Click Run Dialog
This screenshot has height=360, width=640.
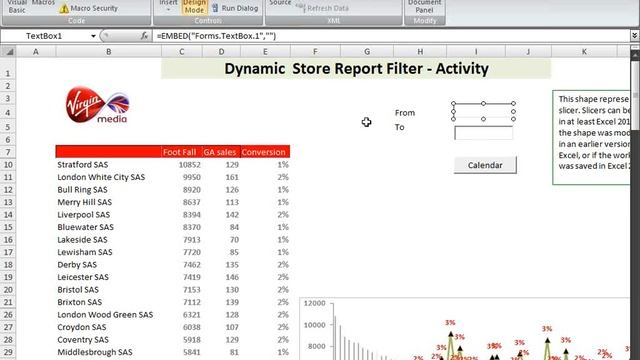pos(235,8)
